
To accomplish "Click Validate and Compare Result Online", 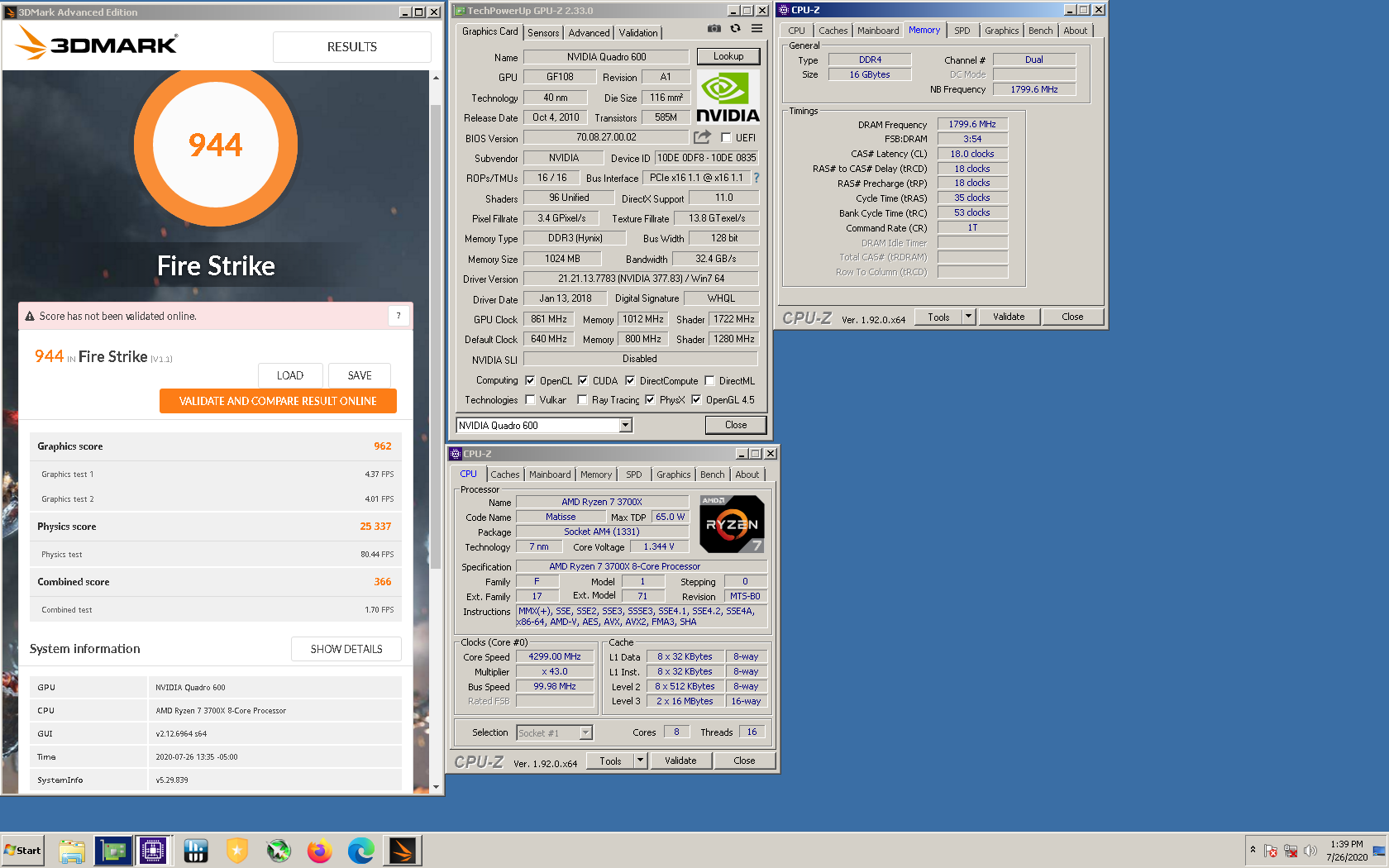I will [x=278, y=401].
